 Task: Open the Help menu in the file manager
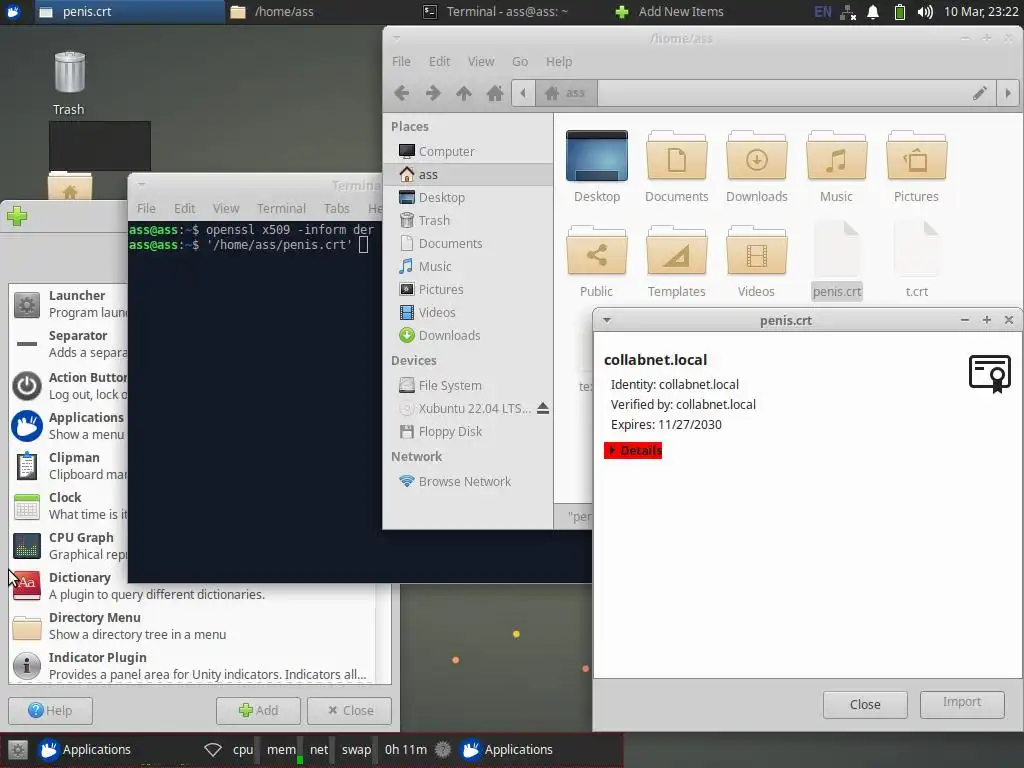559,61
